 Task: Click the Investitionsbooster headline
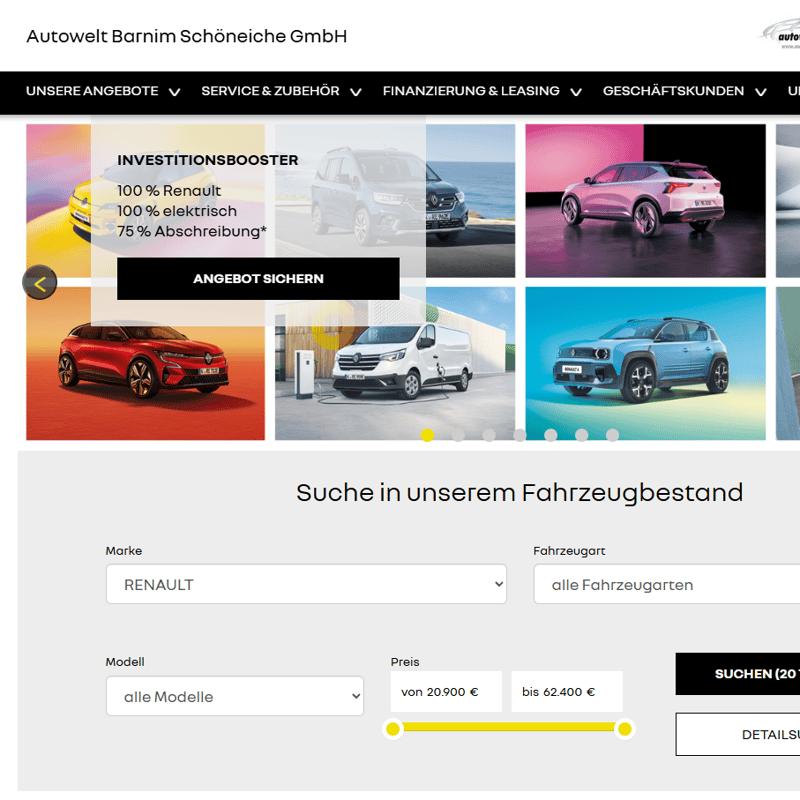tap(208, 160)
